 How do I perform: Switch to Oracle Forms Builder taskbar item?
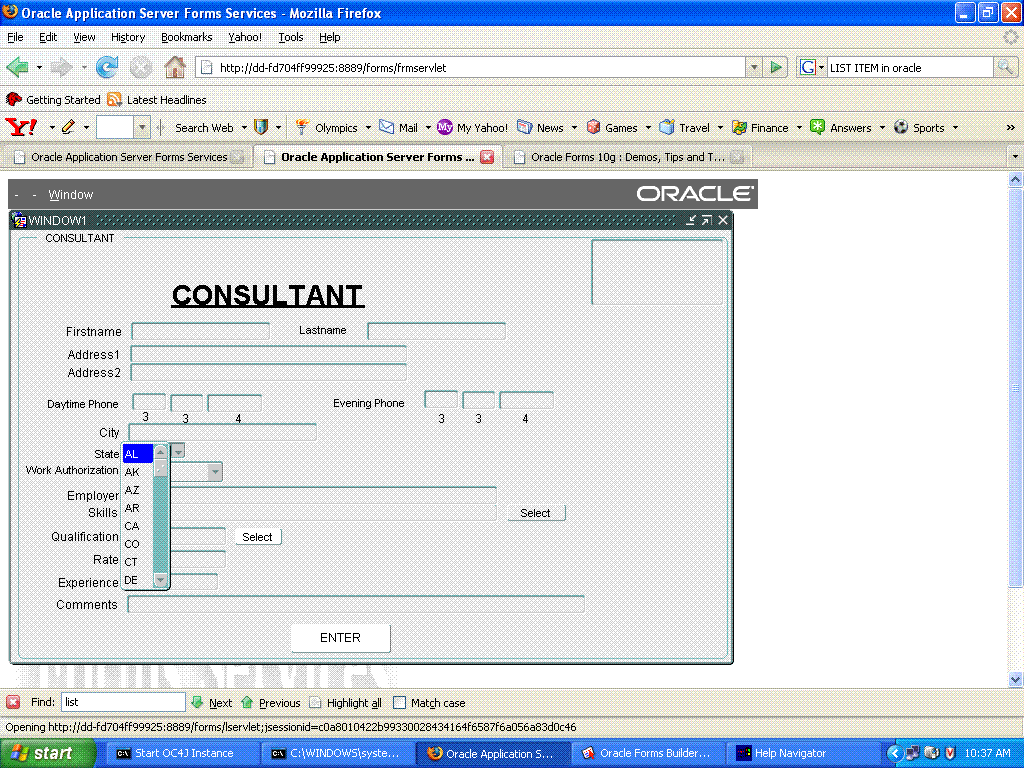(648, 753)
